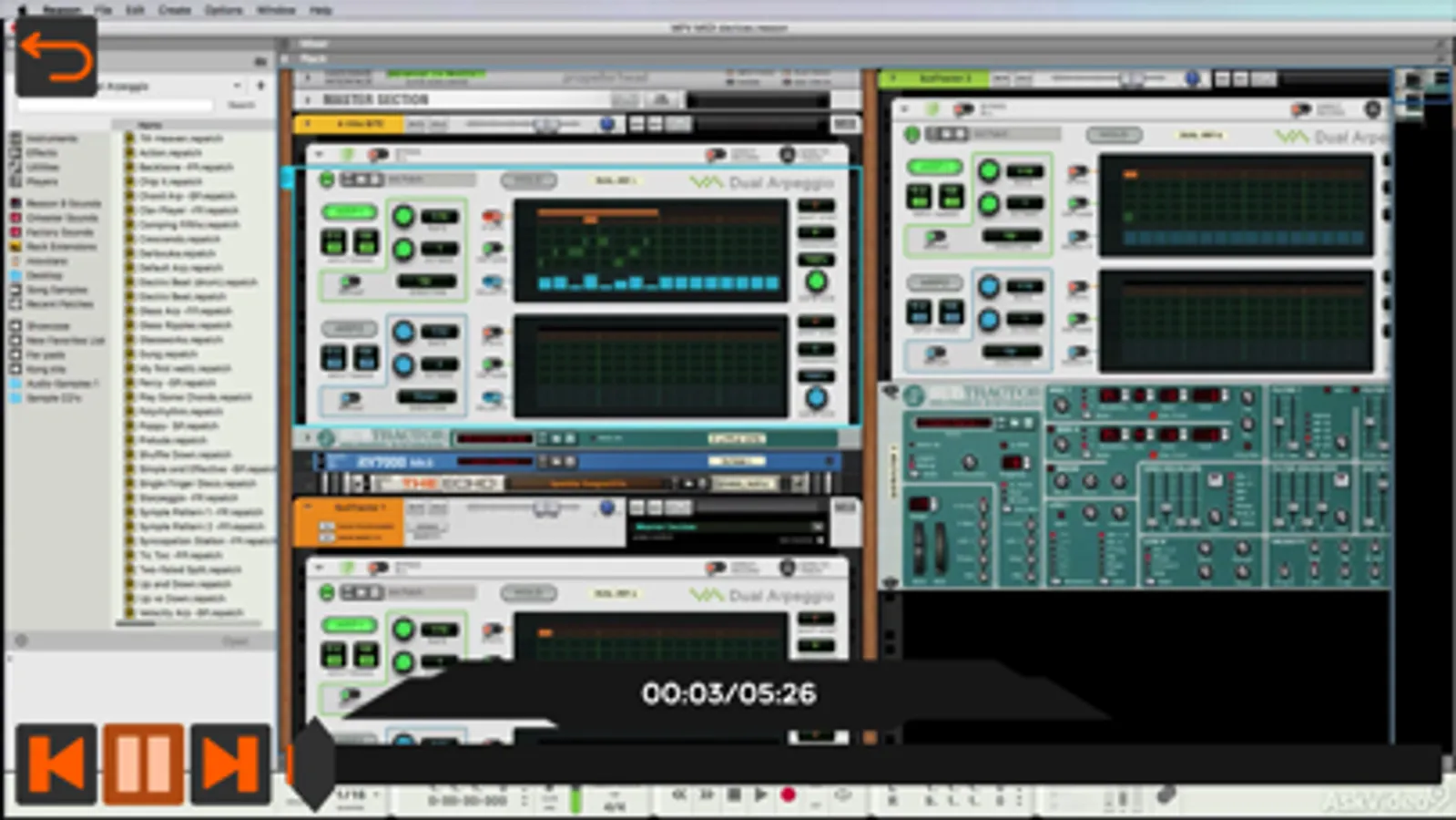Screen dimensions: 1456x820
Task: Click the transport Stop button
Action: click(733, 794)
